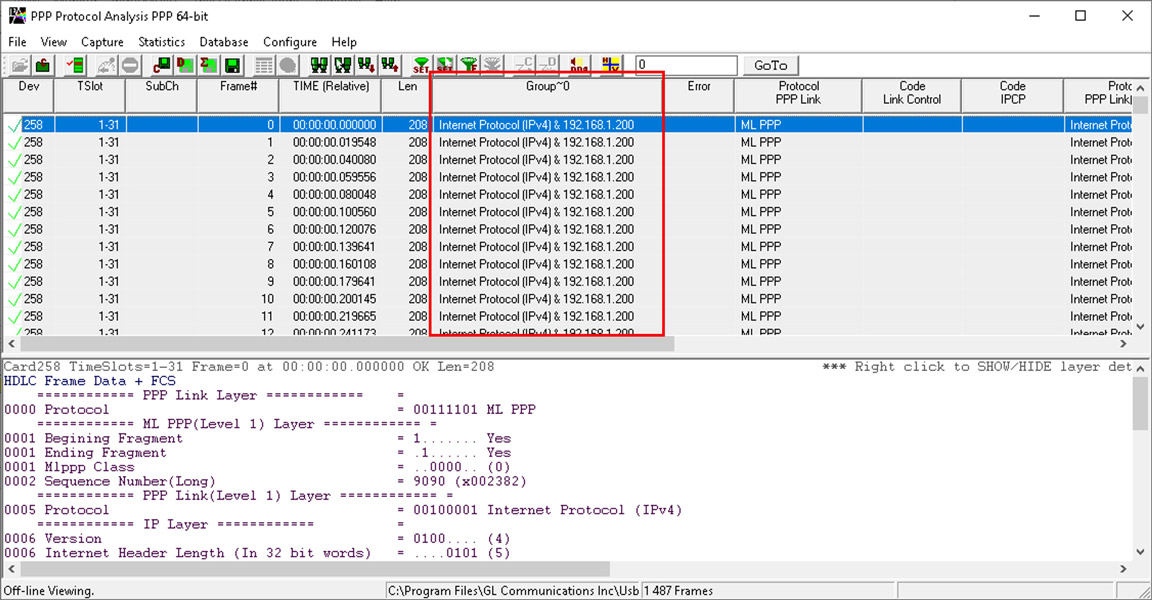This screenshot has width=1152, height=600.
Task: Click the binoculars with up arrow icon
Action: pyautogui.click(x=389, y=65)
